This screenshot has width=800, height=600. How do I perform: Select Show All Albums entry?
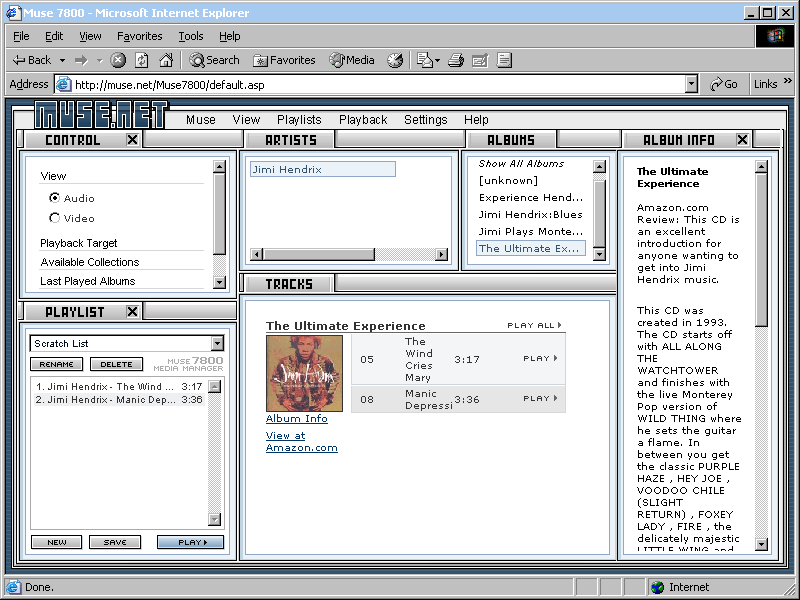coord(521,163)
